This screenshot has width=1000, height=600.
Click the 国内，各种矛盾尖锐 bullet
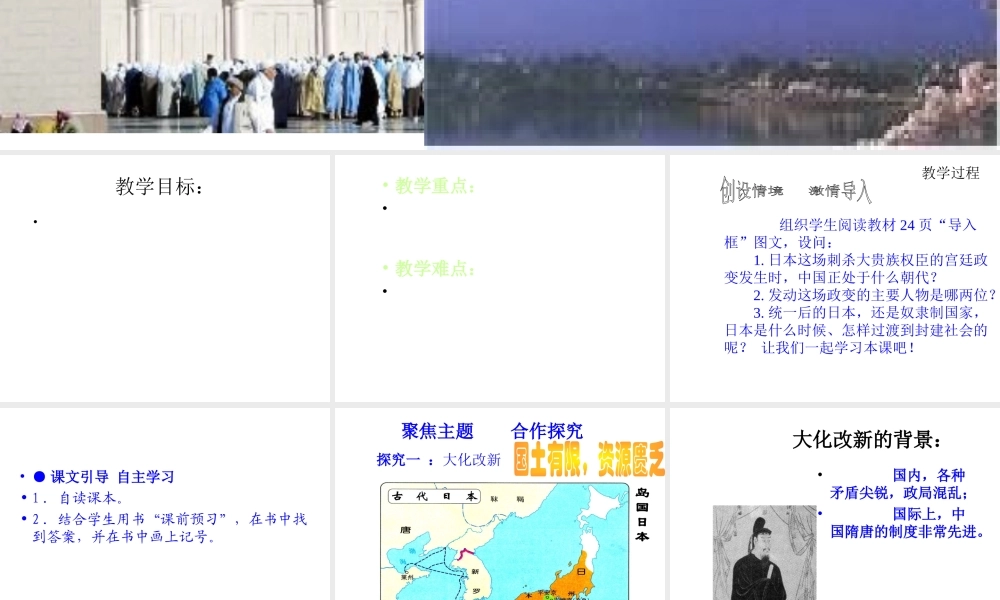tap(899, 484)
